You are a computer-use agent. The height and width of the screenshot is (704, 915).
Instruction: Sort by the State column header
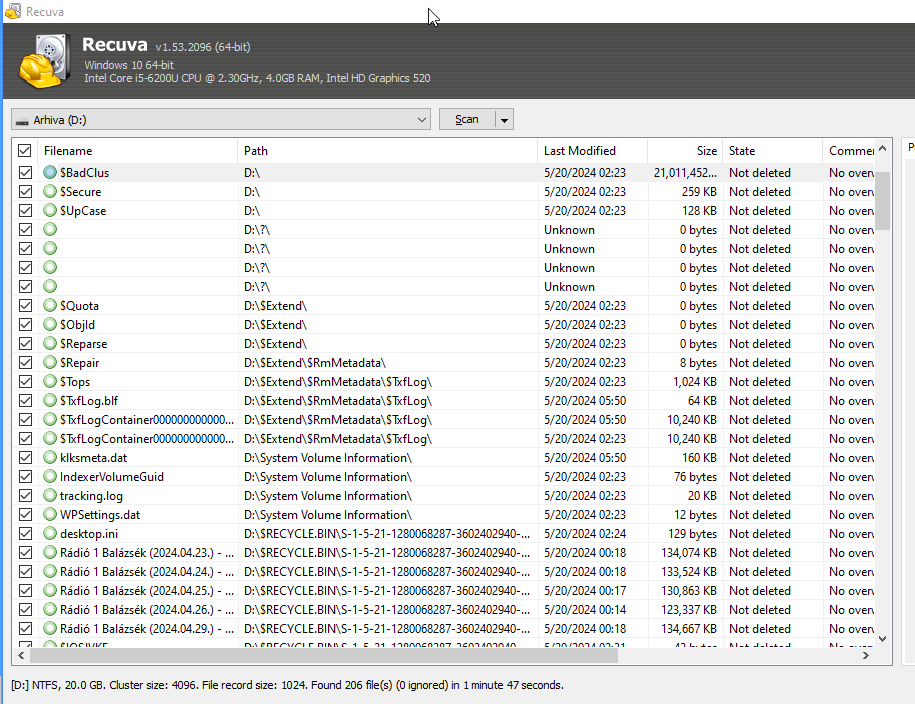(773, 151)
